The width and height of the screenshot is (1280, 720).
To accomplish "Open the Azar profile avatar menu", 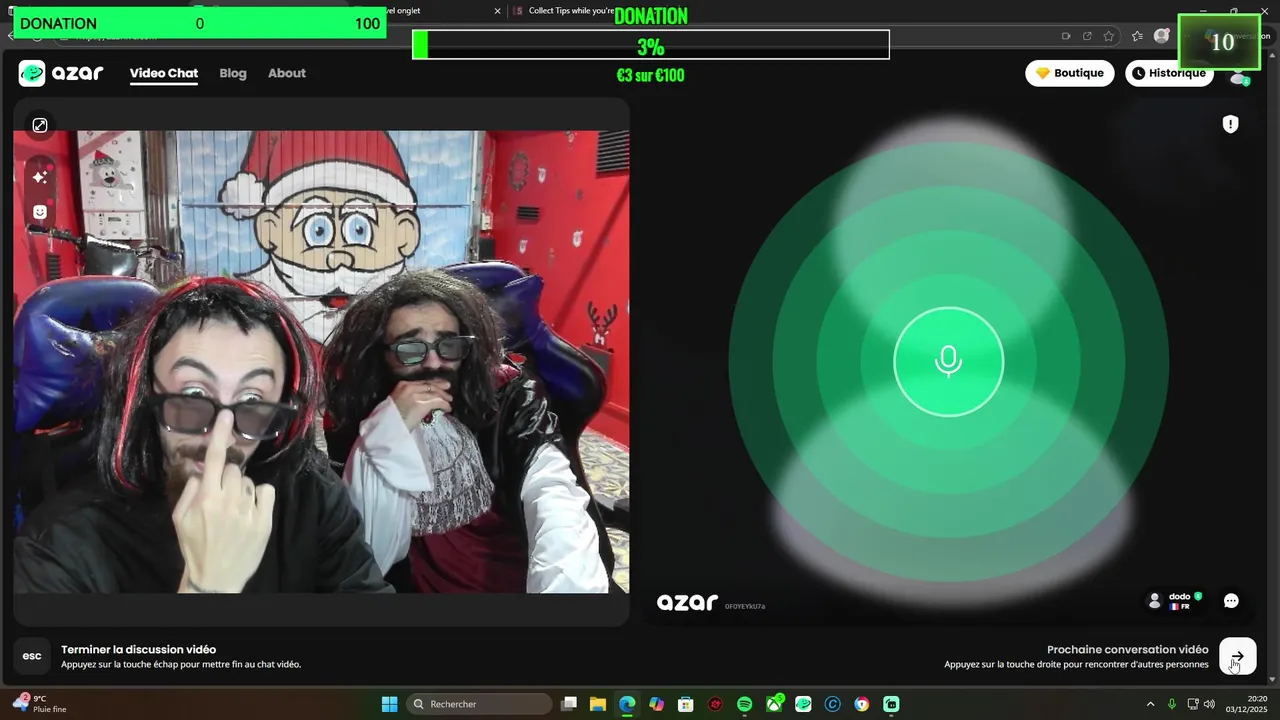I will pyautogui.click(x=1239, y=77).
